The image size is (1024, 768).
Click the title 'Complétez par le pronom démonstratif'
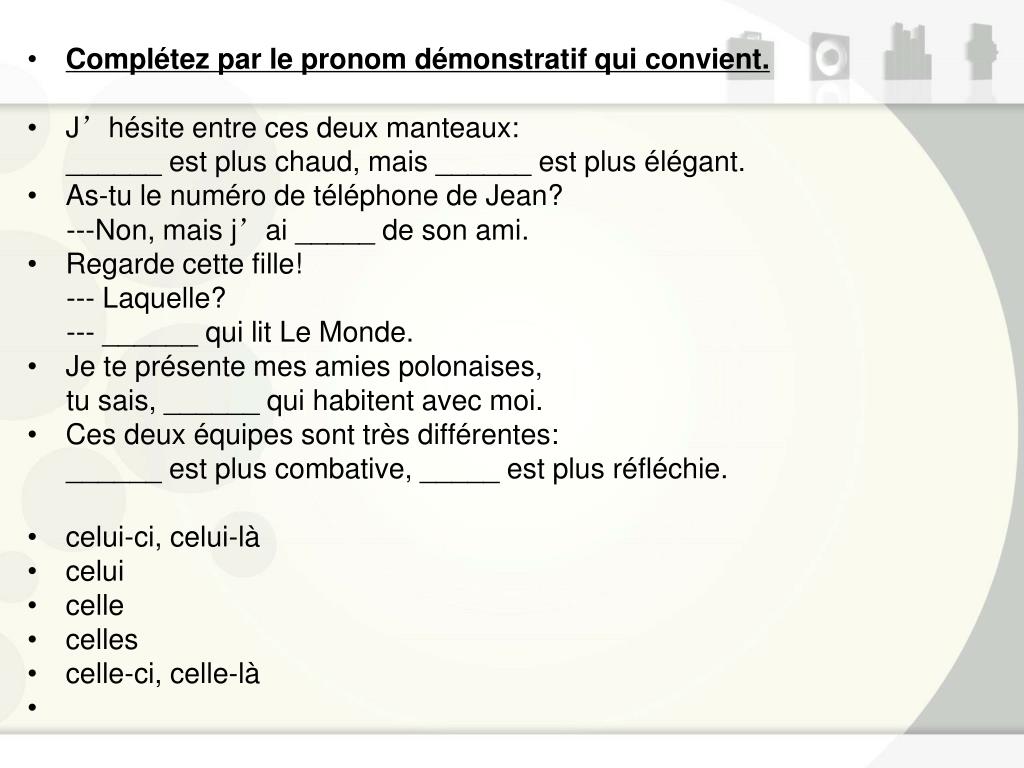click(417, 59)
